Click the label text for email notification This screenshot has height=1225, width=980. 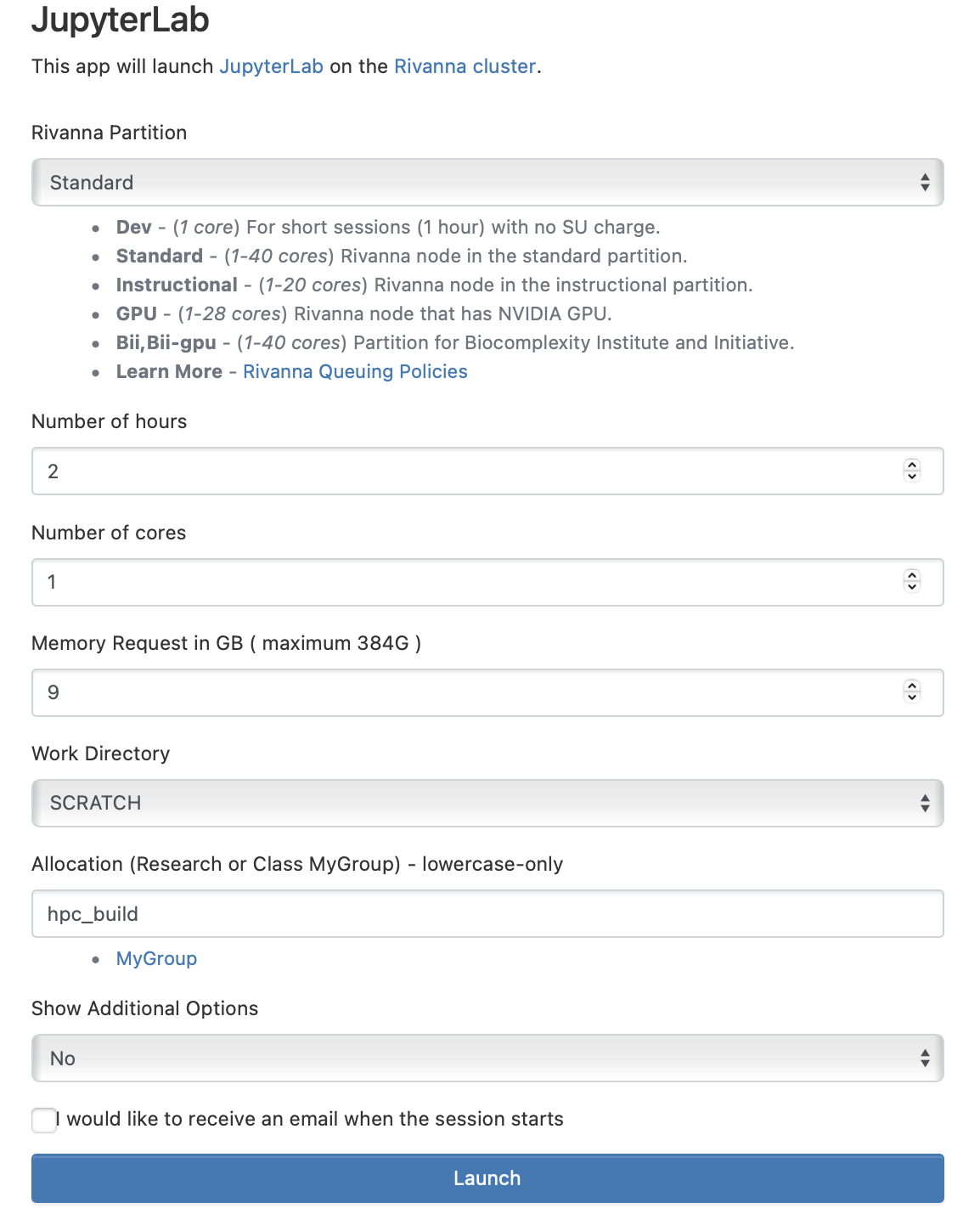click(311, 1119)
